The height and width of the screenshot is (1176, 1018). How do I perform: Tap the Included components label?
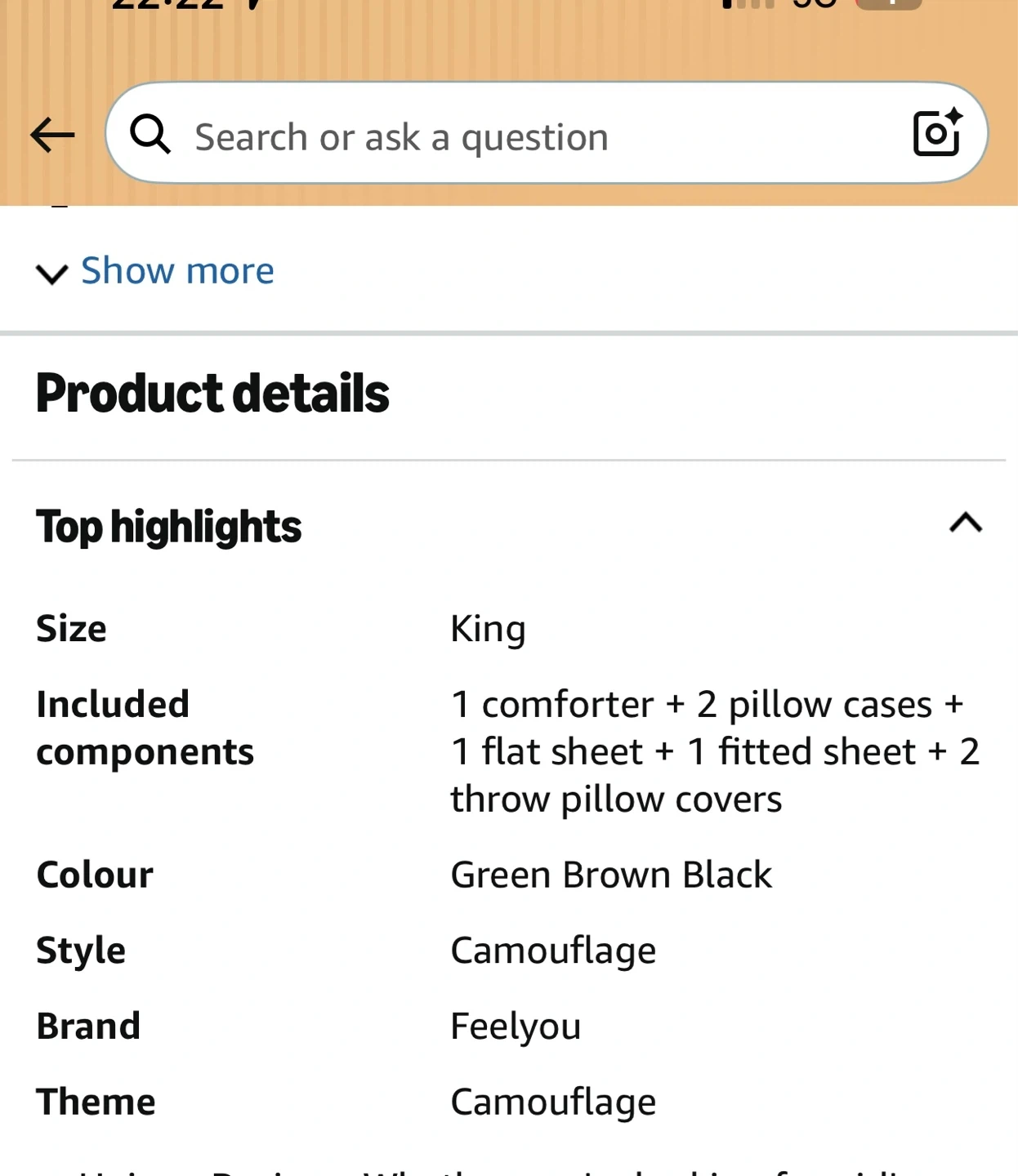tap(145, 728)
